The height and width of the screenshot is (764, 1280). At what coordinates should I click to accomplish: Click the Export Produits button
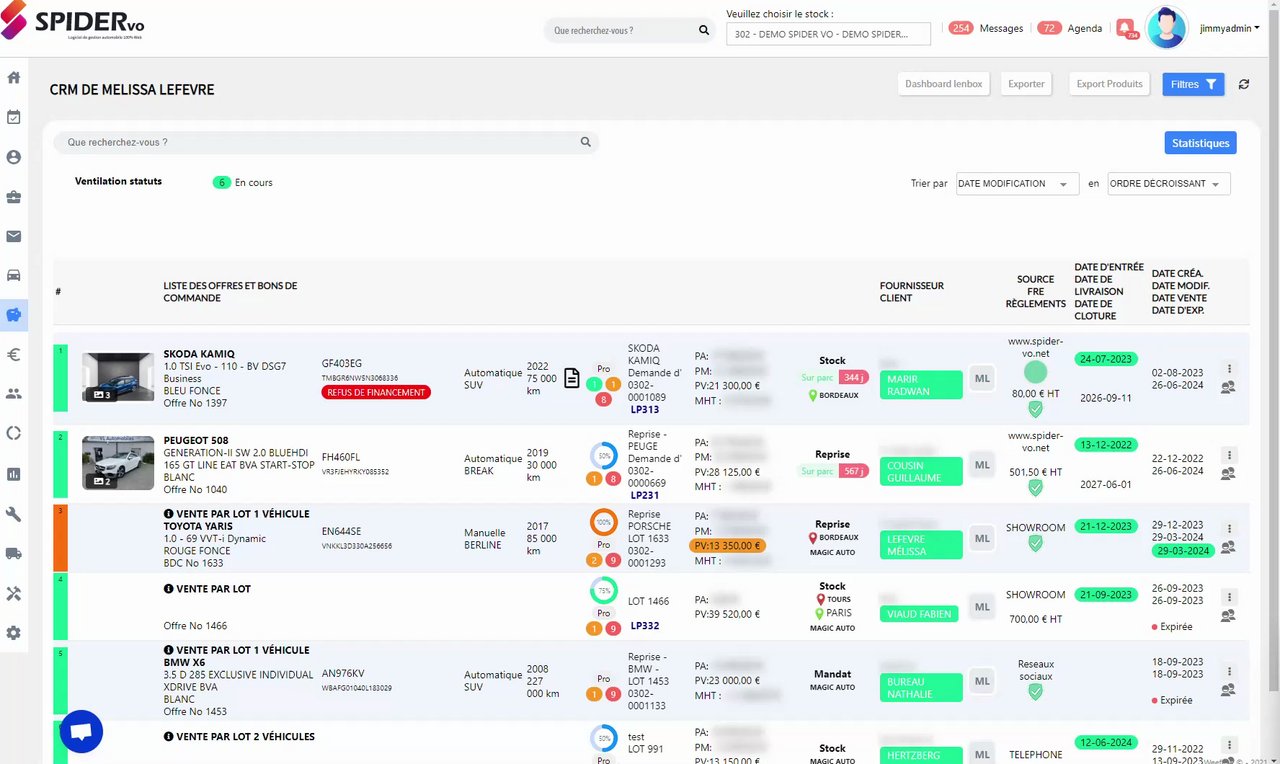[x=1109, y=84]
